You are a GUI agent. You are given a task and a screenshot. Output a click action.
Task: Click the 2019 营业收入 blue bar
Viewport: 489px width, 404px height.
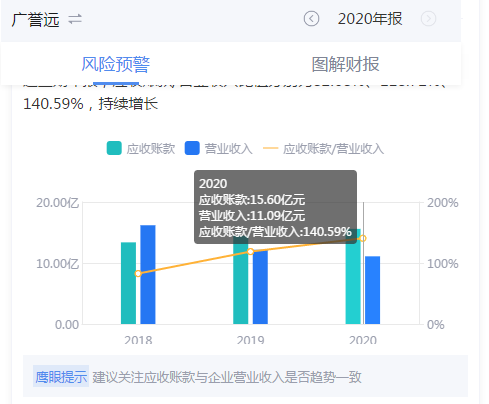point(260,287)
